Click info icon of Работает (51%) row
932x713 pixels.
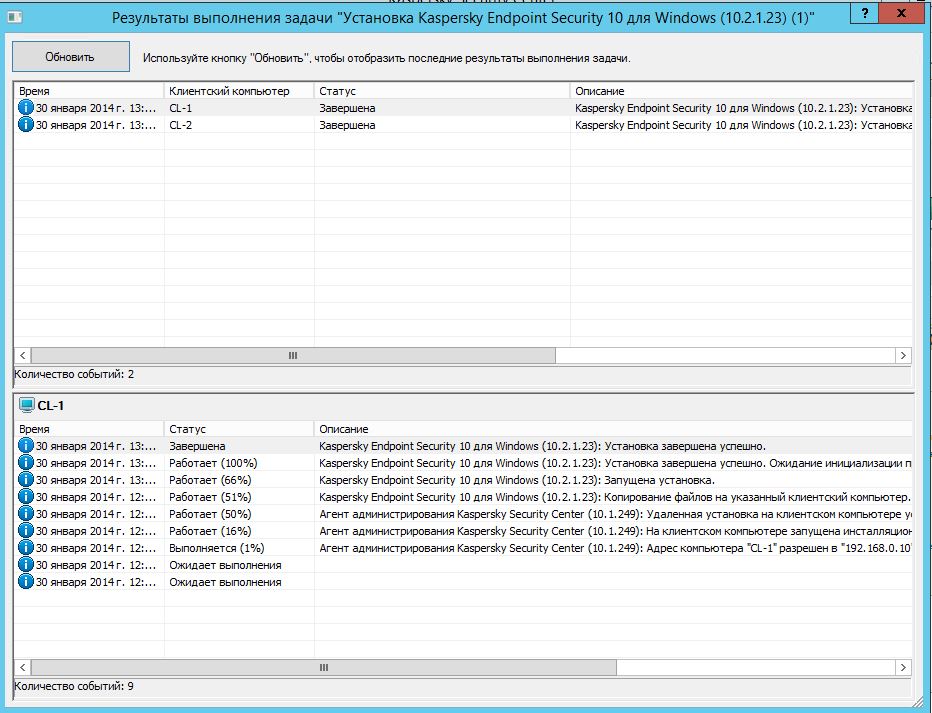click(26, 497)
